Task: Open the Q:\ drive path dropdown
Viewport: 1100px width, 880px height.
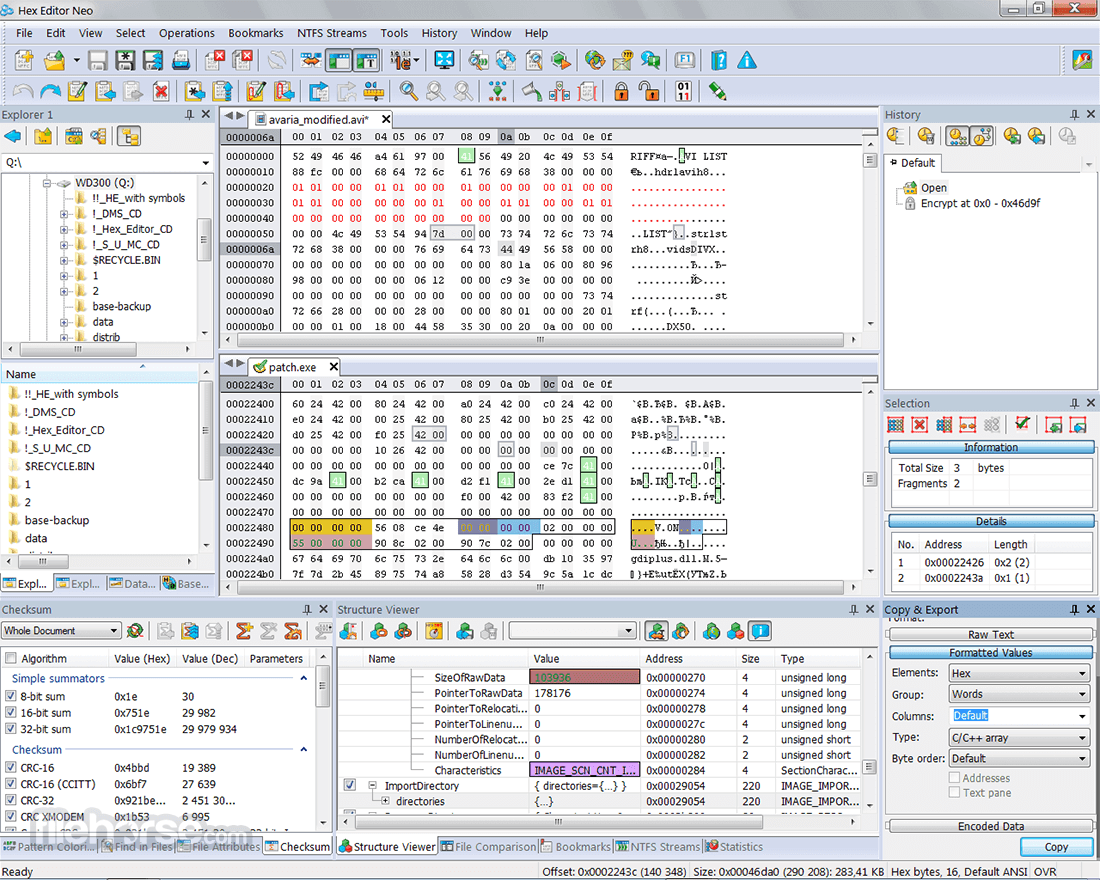Action: pos(206,163)
